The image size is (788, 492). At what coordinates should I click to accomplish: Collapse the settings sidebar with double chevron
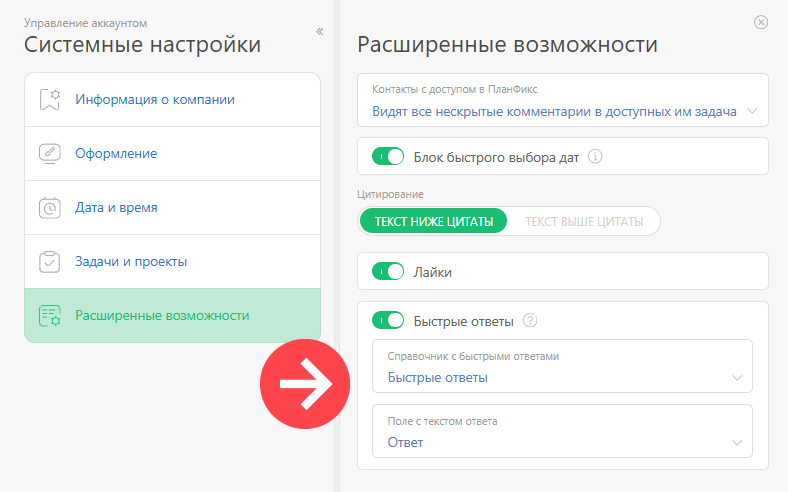(x=320, y=32)
